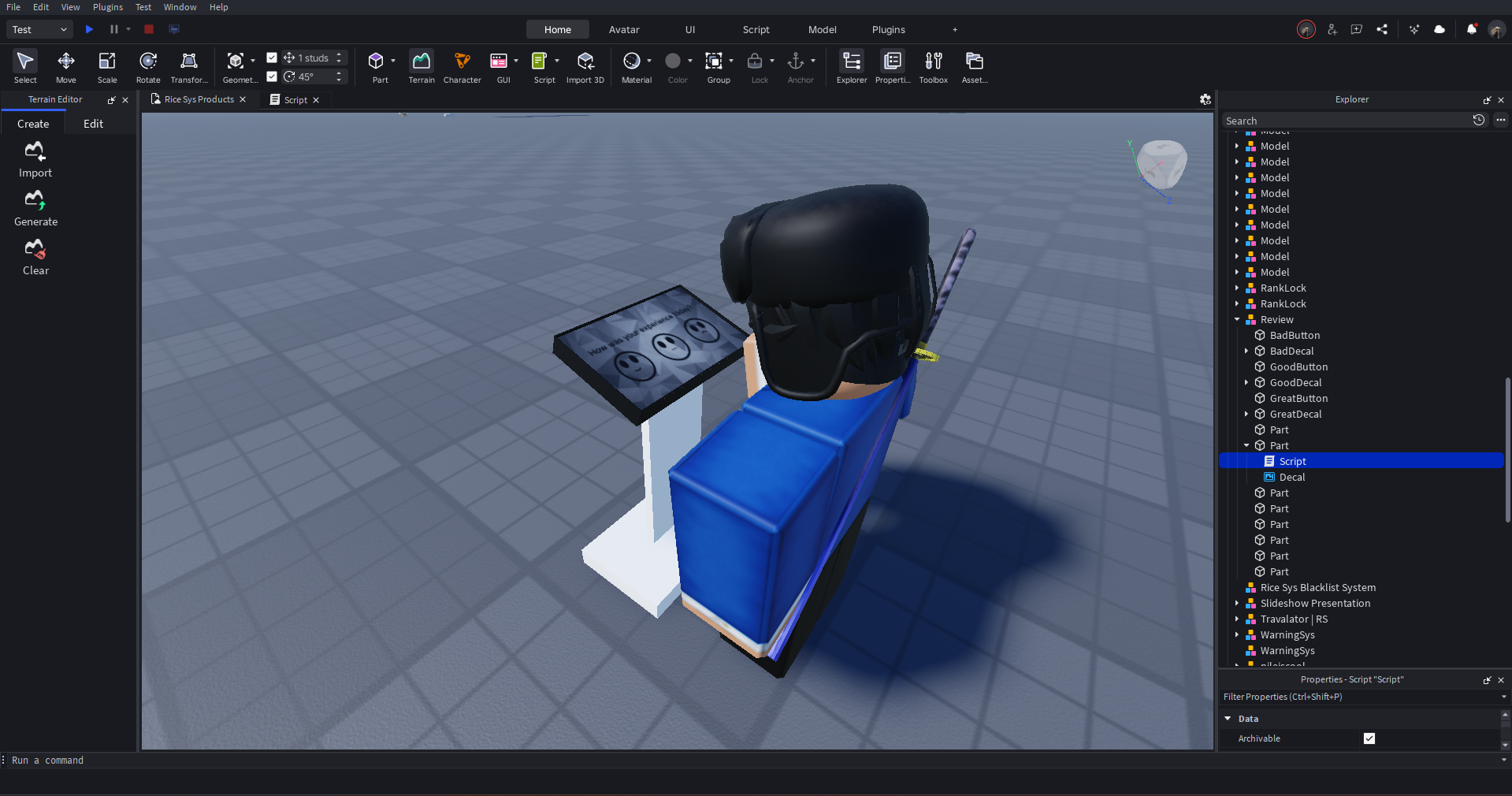Switch to the Avatar ribbon tab
This screenshot has height=796, width=1512.
pyautogui.click(x=623, y=29)
